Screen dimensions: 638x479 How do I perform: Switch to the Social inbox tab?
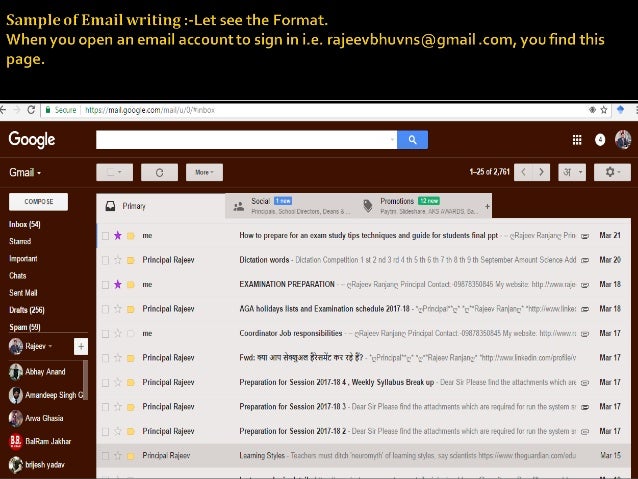point(291,206)
